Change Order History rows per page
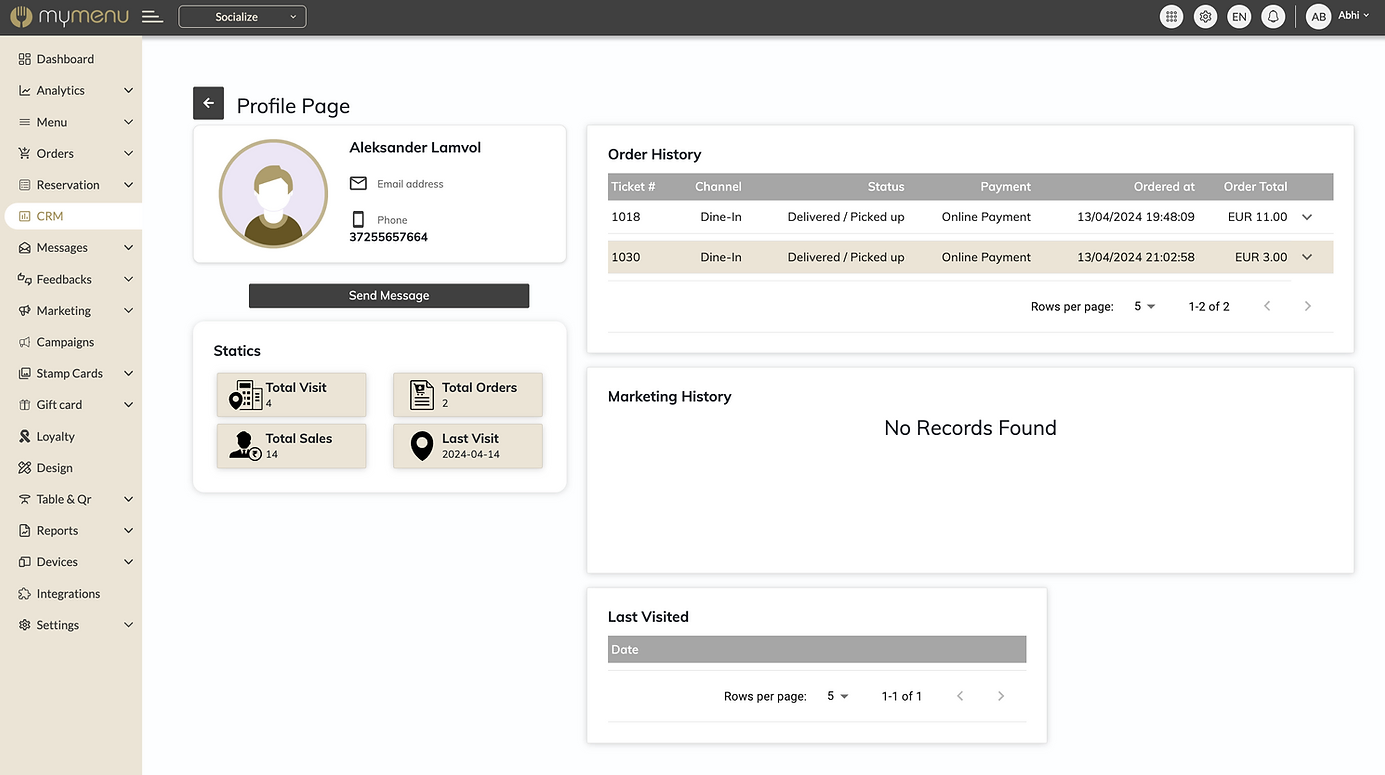 pyautogui.click(x=1144, y=307)
